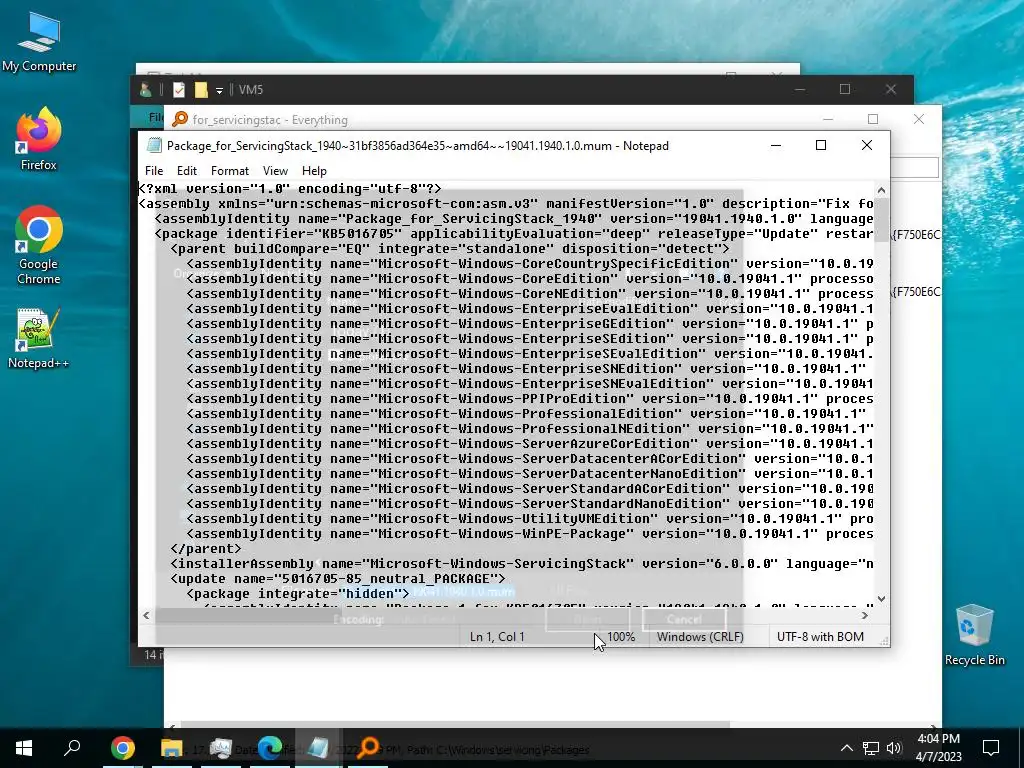The width and height of the screenshot is (1024, 768).
Task: Open the Notepad Help menu
Action: pyautogui.click(x=314, y=170)
